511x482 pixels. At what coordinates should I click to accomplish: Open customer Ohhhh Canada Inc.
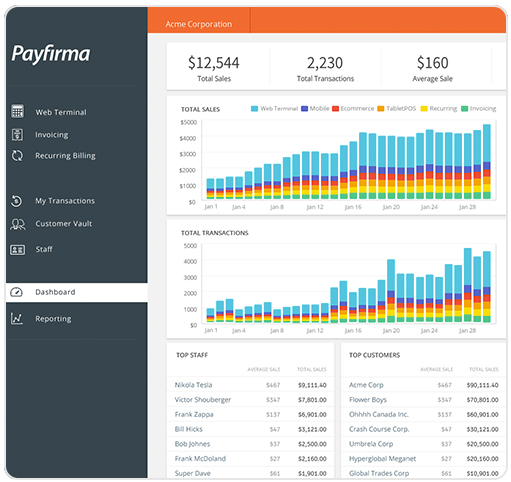[379, 414]
